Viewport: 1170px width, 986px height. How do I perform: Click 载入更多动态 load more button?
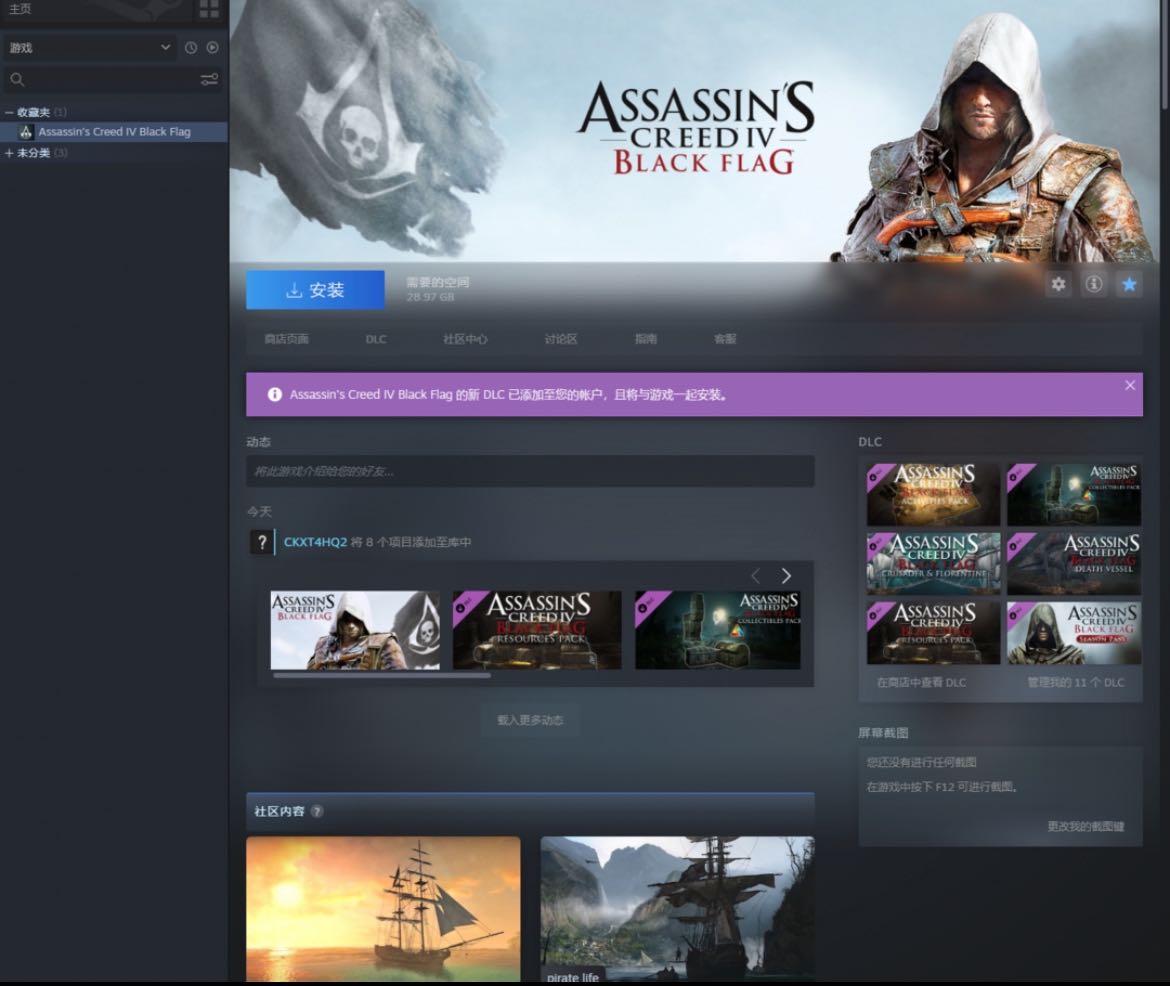(x=531, y=720)
